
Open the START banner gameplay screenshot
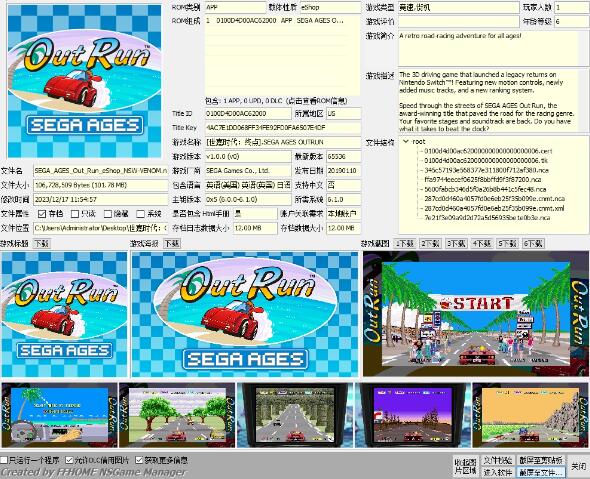click(x=476, y=314)
